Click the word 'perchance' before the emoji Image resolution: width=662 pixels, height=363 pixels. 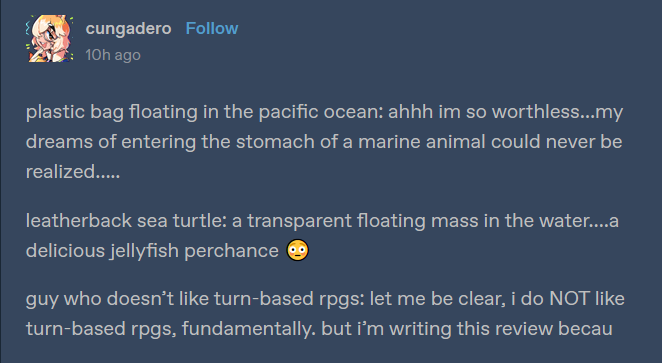click(231, 251)
